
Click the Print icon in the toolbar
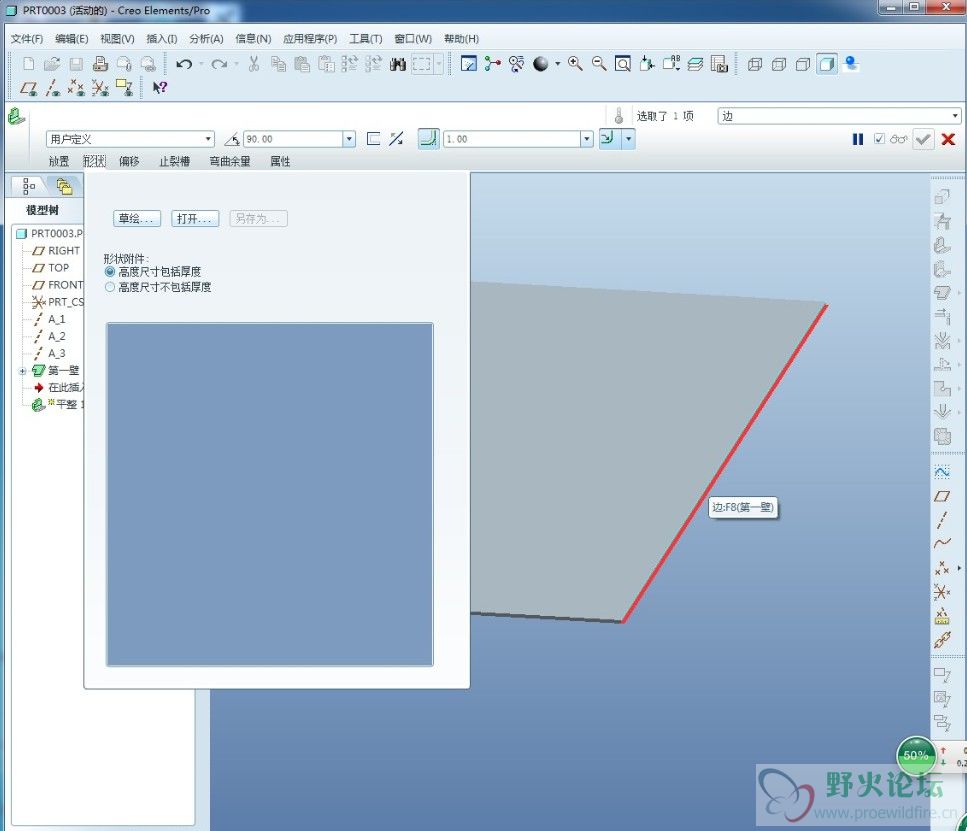point(100,64)
